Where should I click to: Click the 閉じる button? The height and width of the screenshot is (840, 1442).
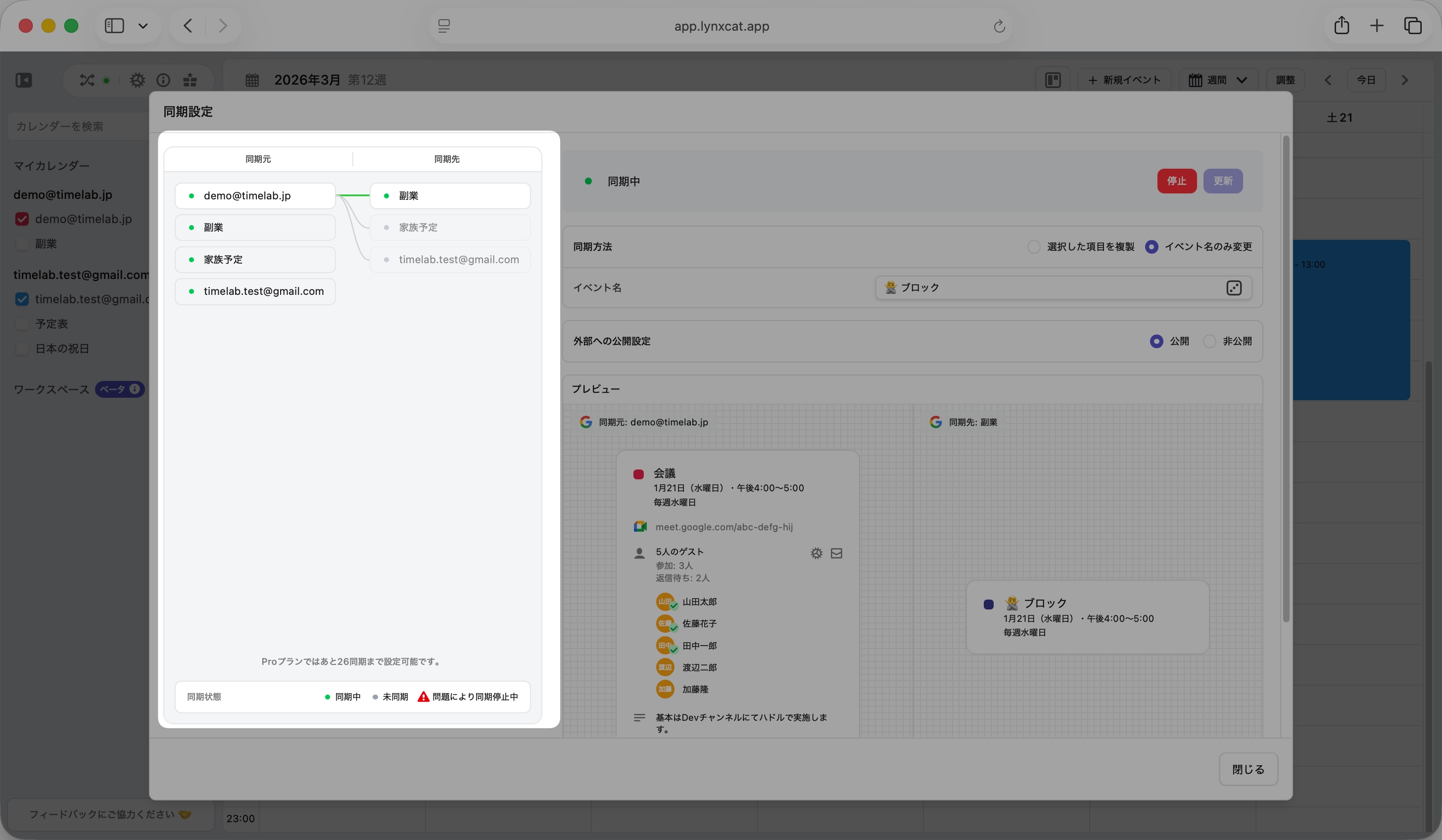coord(1248,770)
